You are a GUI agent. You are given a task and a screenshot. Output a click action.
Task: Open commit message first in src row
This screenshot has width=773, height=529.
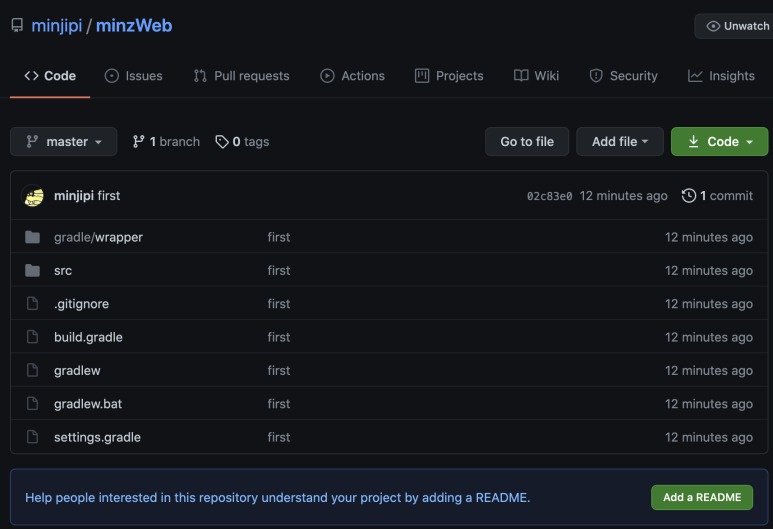pyautogui.click(x=279, y=271)
